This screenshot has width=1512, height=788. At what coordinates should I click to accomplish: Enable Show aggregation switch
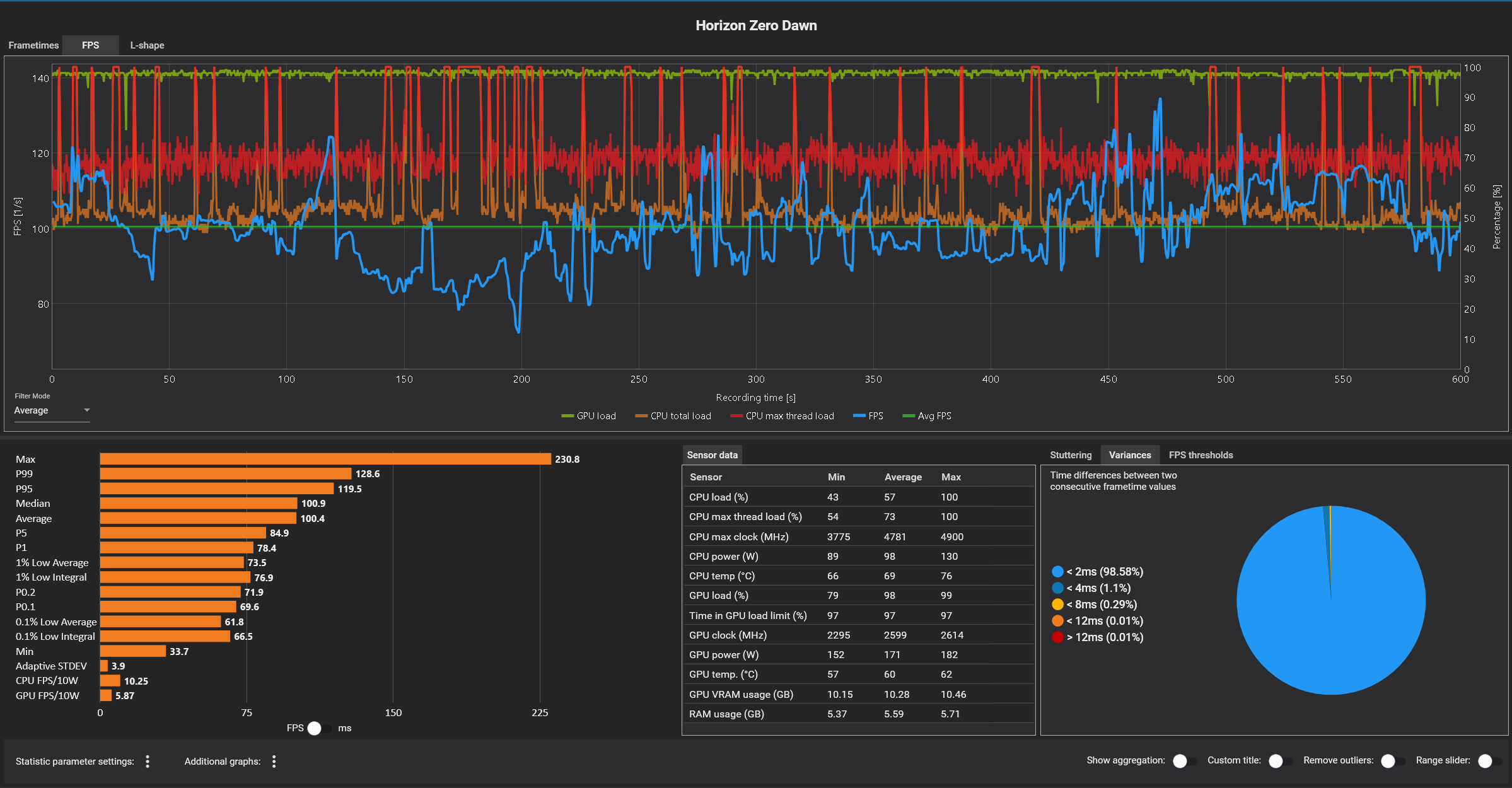click(1184, 761)
